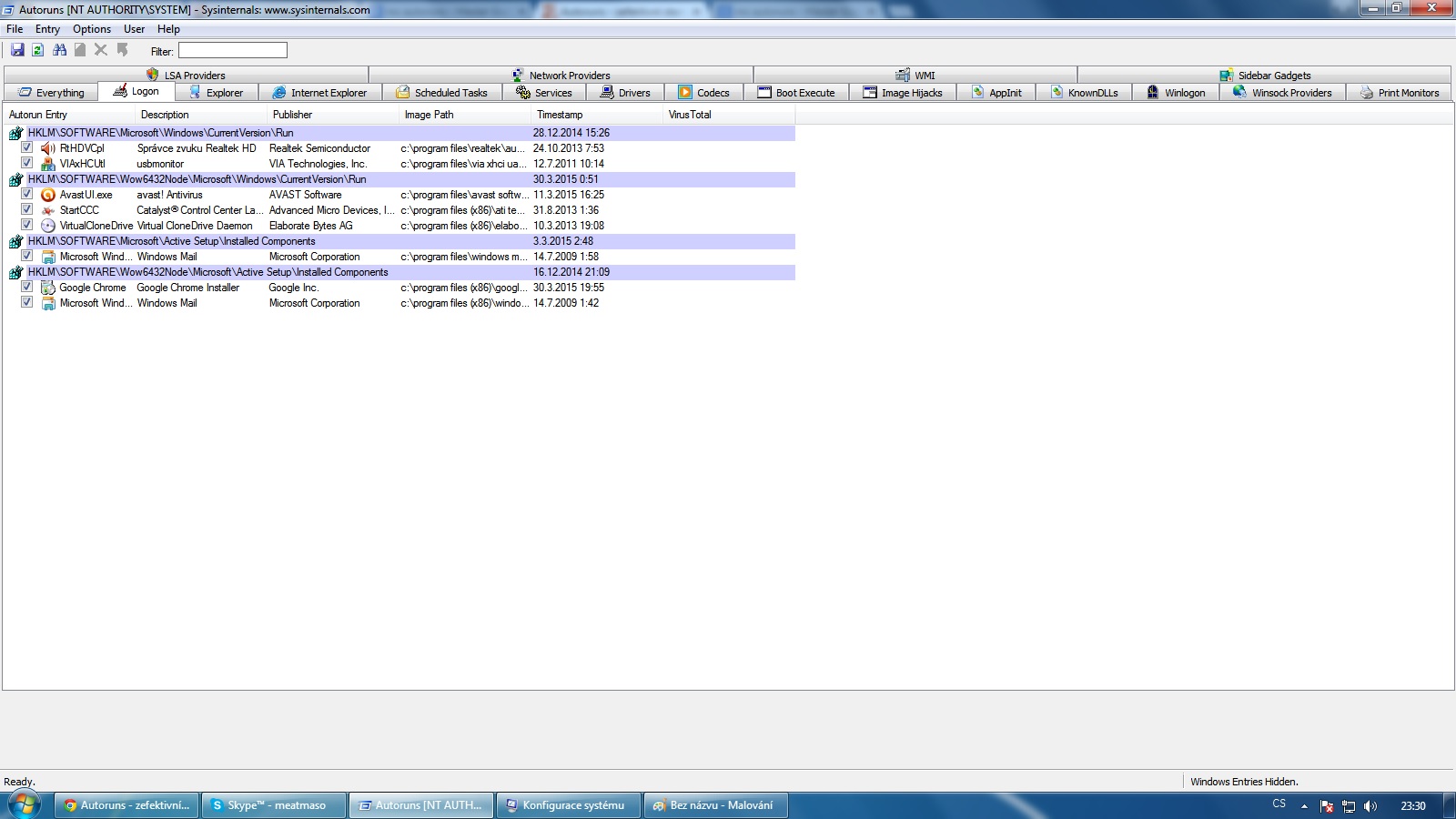
Task: Click the Refresh toolbar icon
Action: 38,50
